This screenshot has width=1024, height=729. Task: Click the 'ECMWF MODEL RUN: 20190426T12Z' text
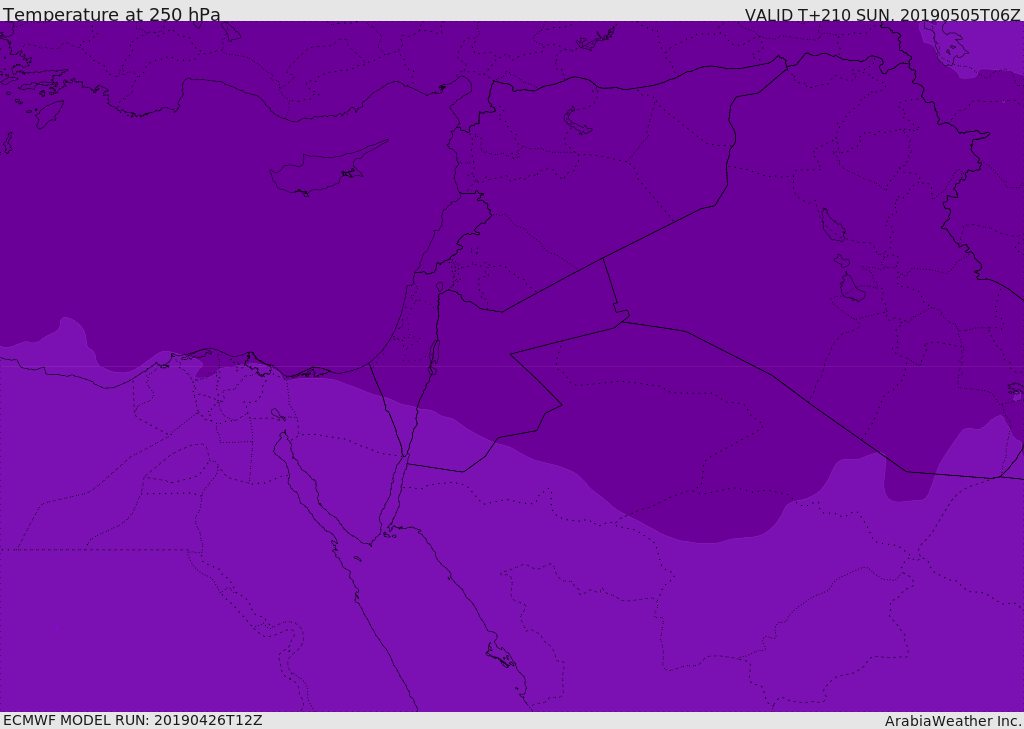133,720
